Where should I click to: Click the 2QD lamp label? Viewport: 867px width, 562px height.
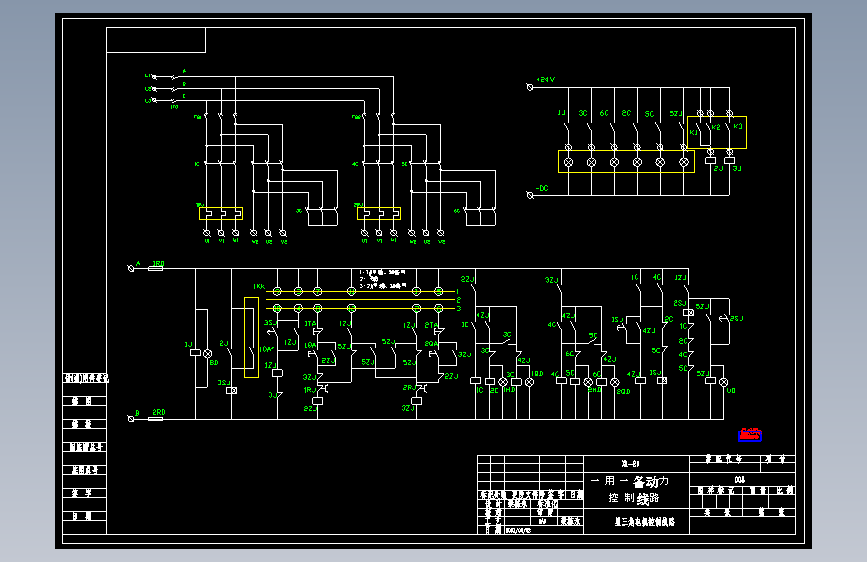tap(623, 392)
